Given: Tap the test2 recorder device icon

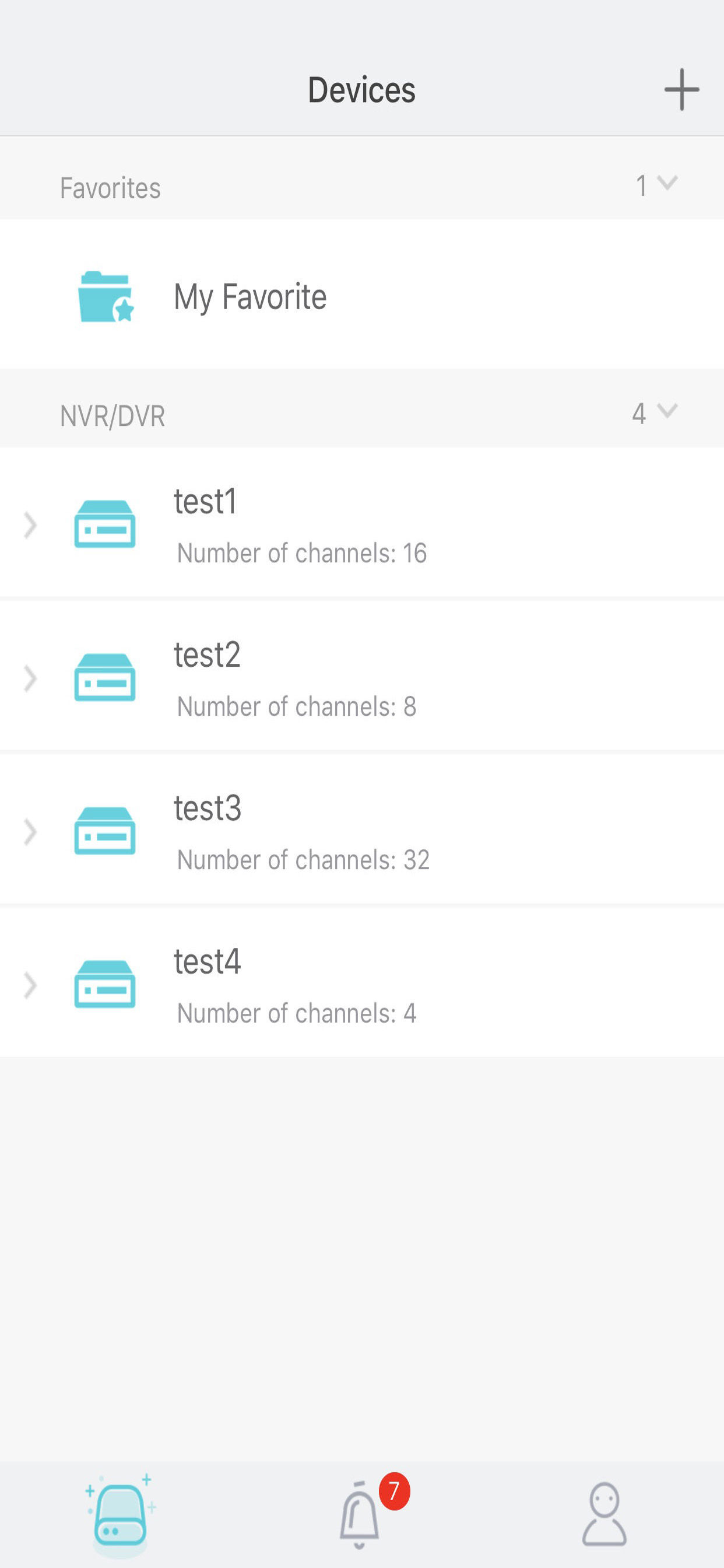Looking at the screenshot, I should click(x=105, y=677).
